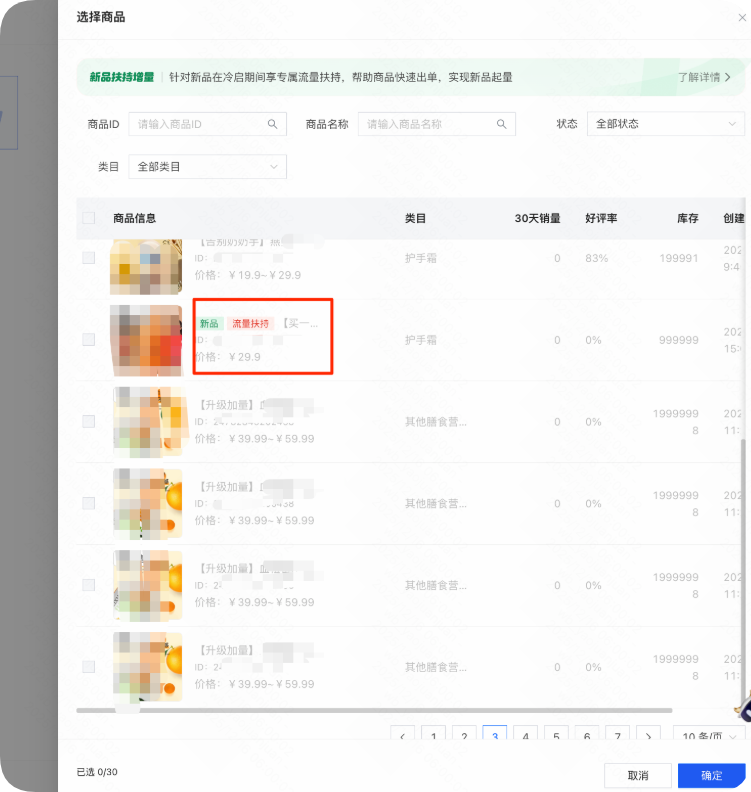751x792 pixels.
Task: Click the horizontal scrollbar below the table
Action: (x=400, y=710)
